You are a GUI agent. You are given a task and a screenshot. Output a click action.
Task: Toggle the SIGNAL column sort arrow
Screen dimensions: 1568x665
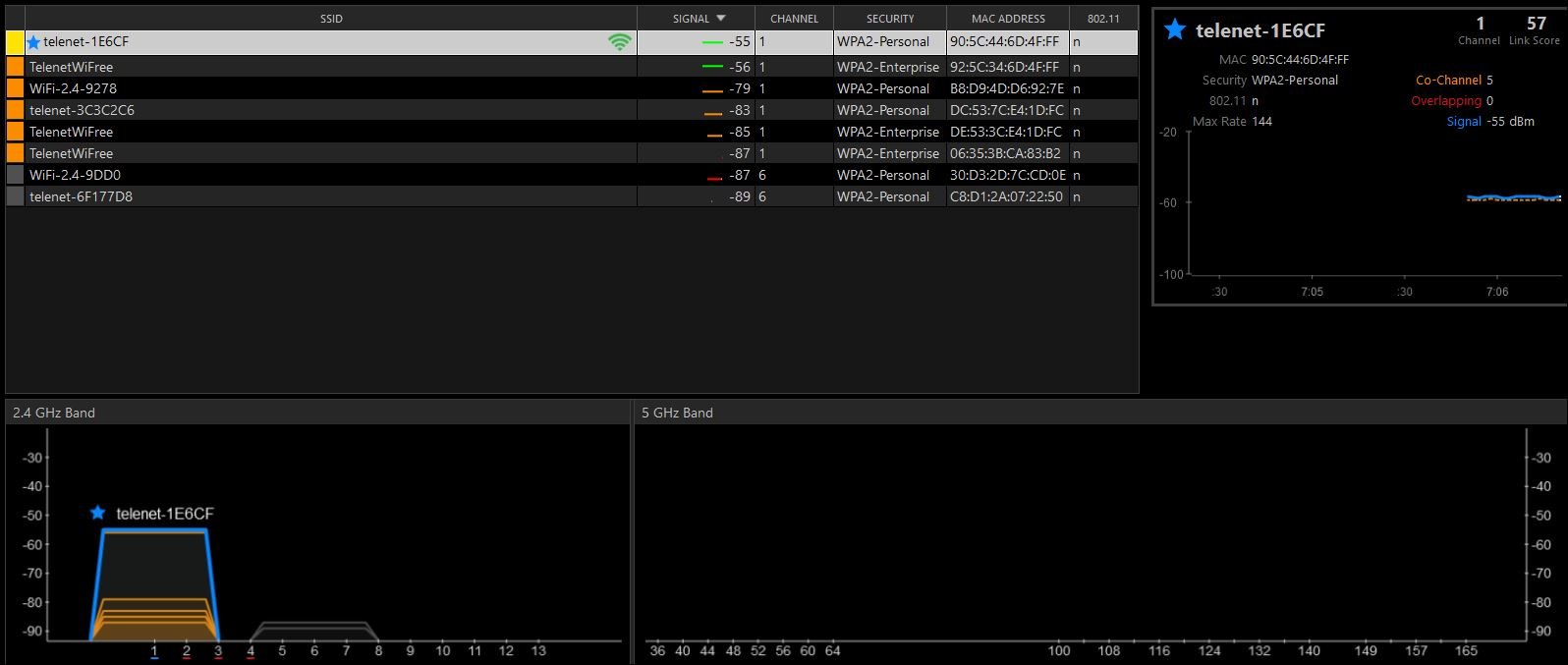pyautogui.click(x=721, y=19)
